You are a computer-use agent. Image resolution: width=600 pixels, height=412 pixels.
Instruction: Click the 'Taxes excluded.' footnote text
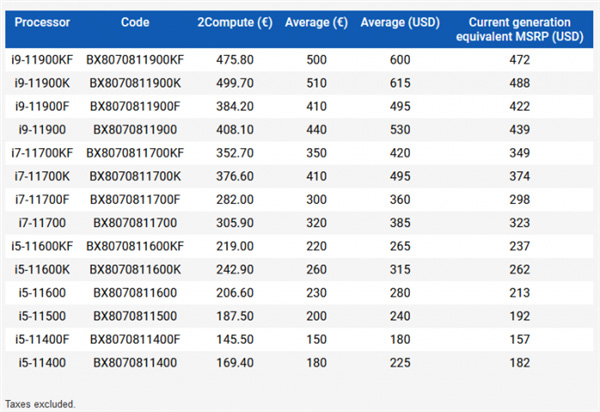tap(39, 404)
